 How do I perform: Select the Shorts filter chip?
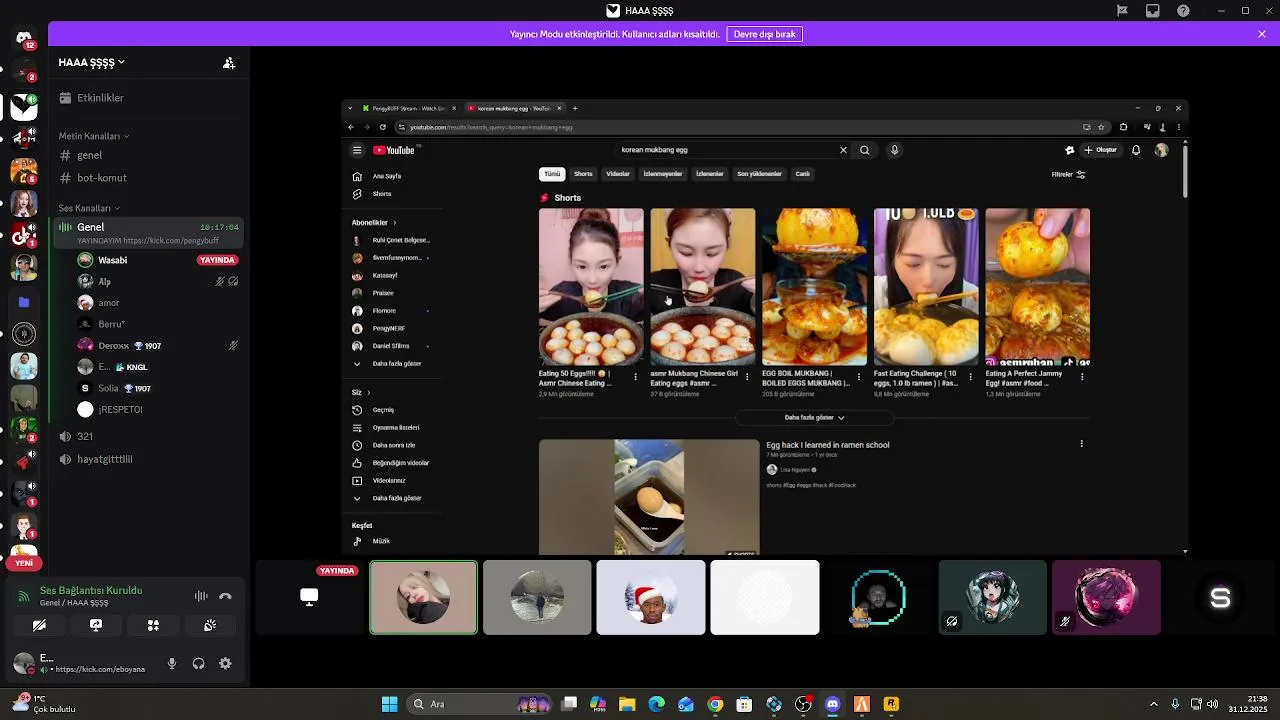click(583, 174)
